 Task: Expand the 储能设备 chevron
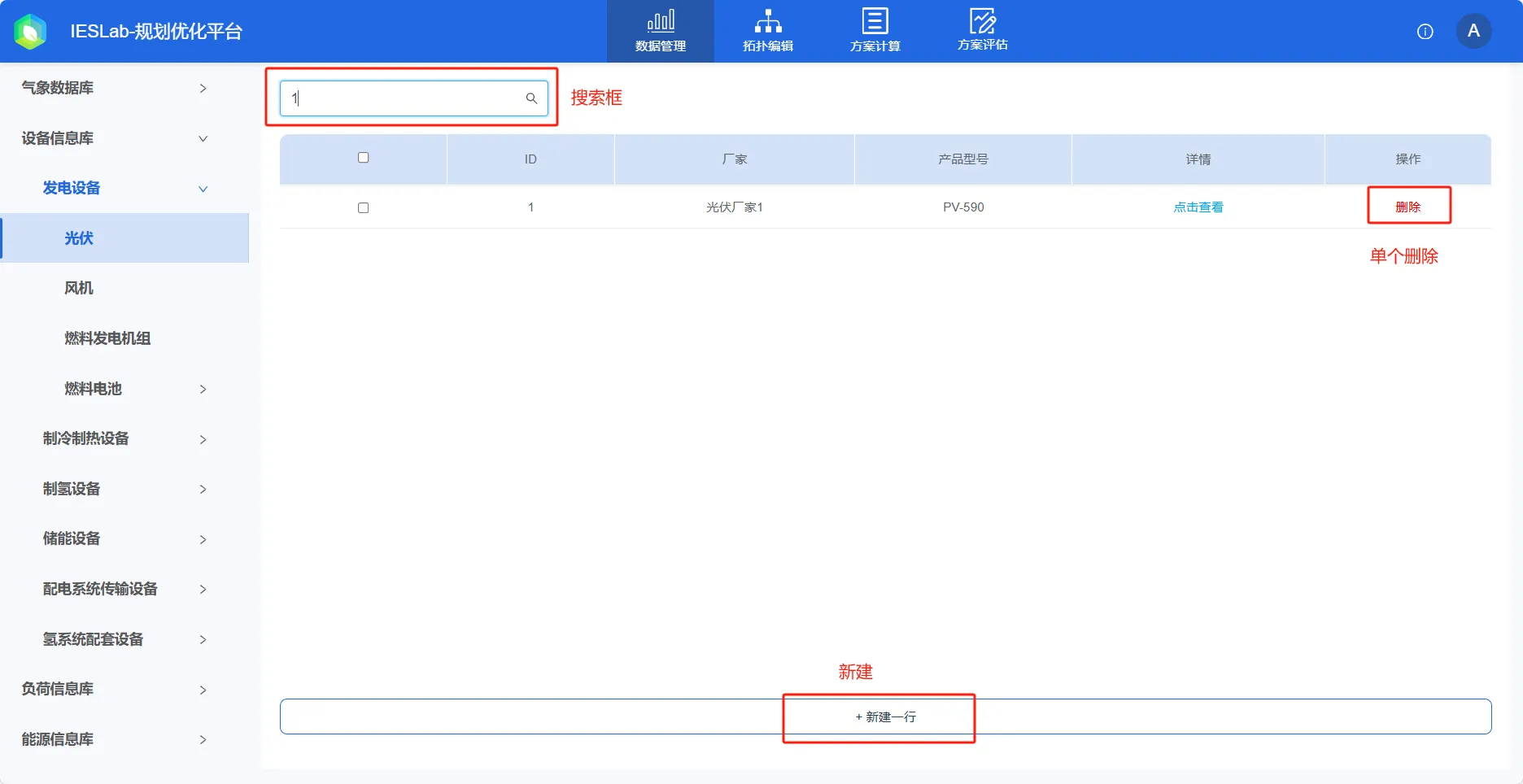pos(203,539)
